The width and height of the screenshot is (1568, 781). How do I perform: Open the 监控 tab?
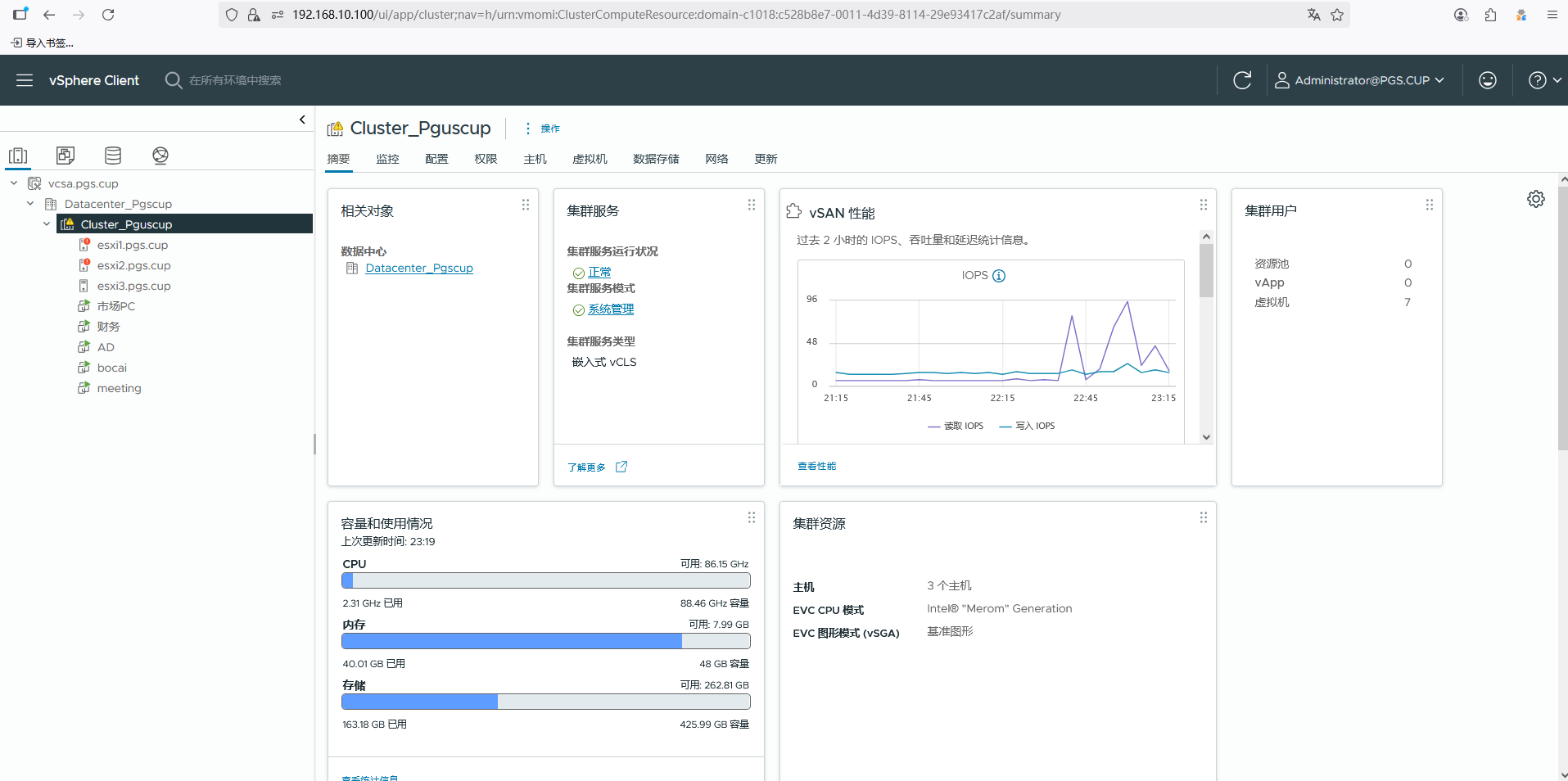click(x=387, y=159)
